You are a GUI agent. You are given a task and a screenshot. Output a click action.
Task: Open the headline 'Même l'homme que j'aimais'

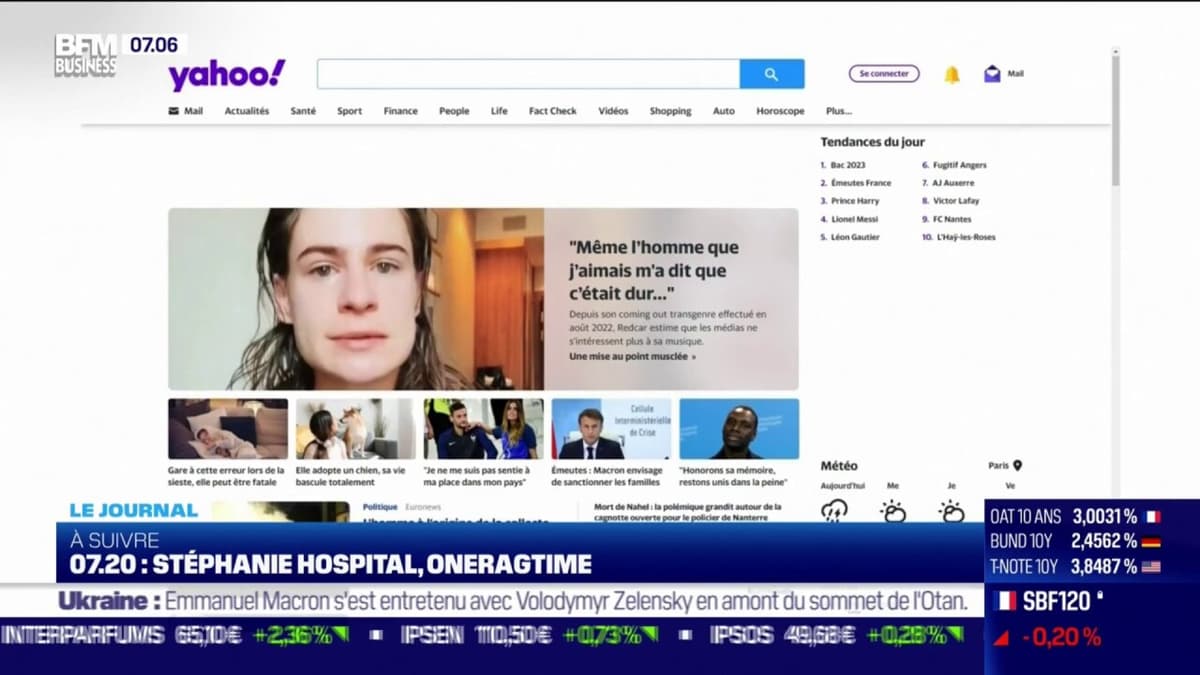click(654, 270)
